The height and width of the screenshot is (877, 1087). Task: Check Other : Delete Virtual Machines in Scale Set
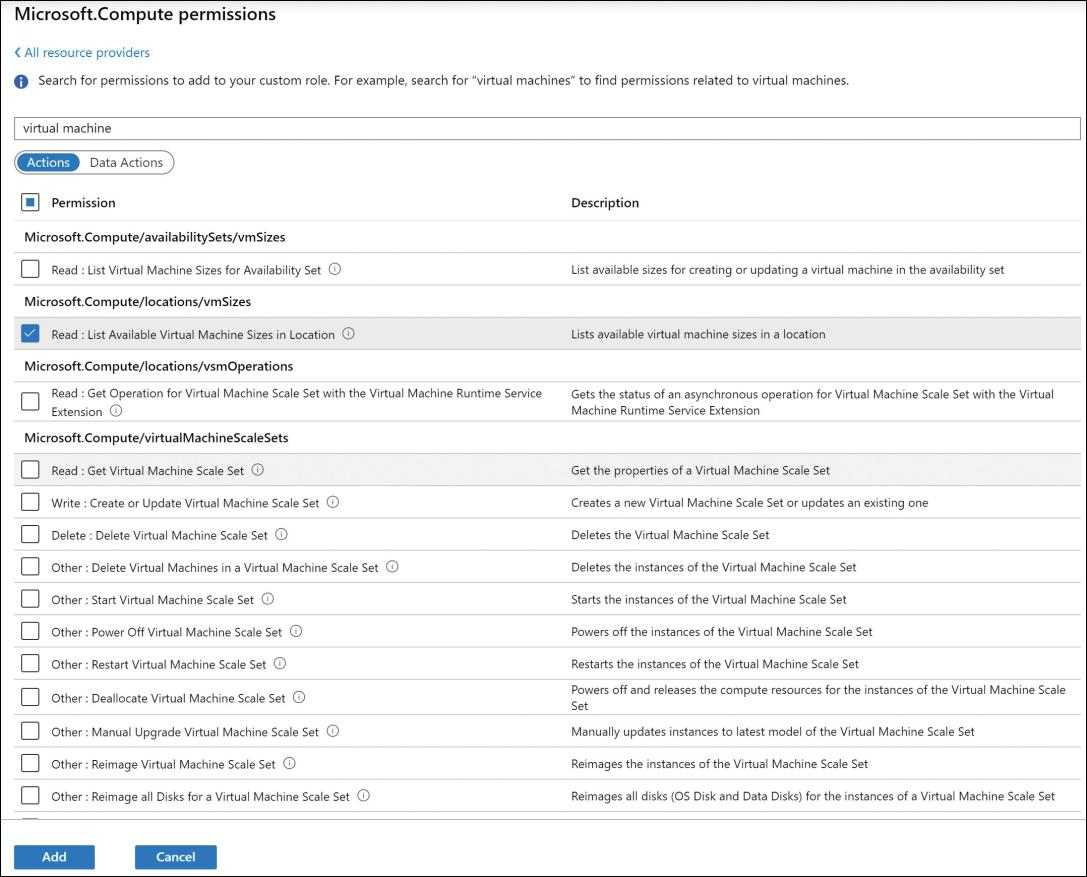click(30, 566)
